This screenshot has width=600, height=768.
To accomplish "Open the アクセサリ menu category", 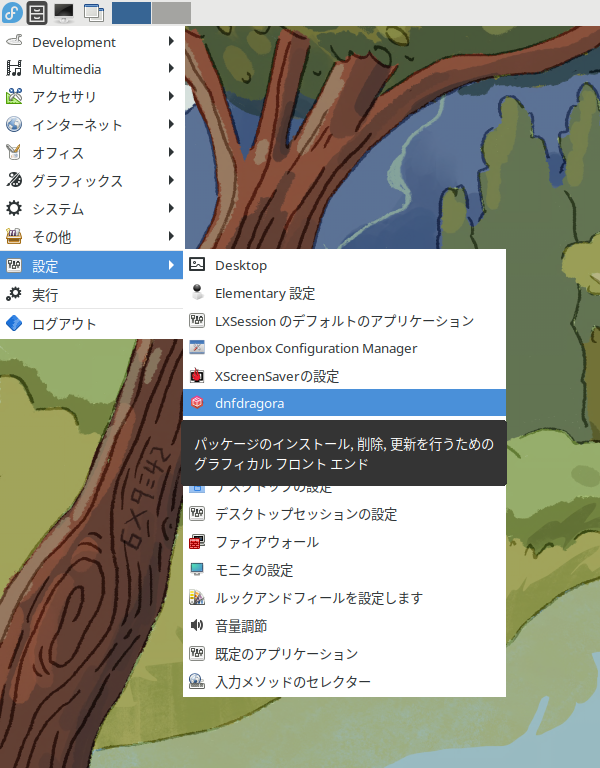I will pos(92,97).
